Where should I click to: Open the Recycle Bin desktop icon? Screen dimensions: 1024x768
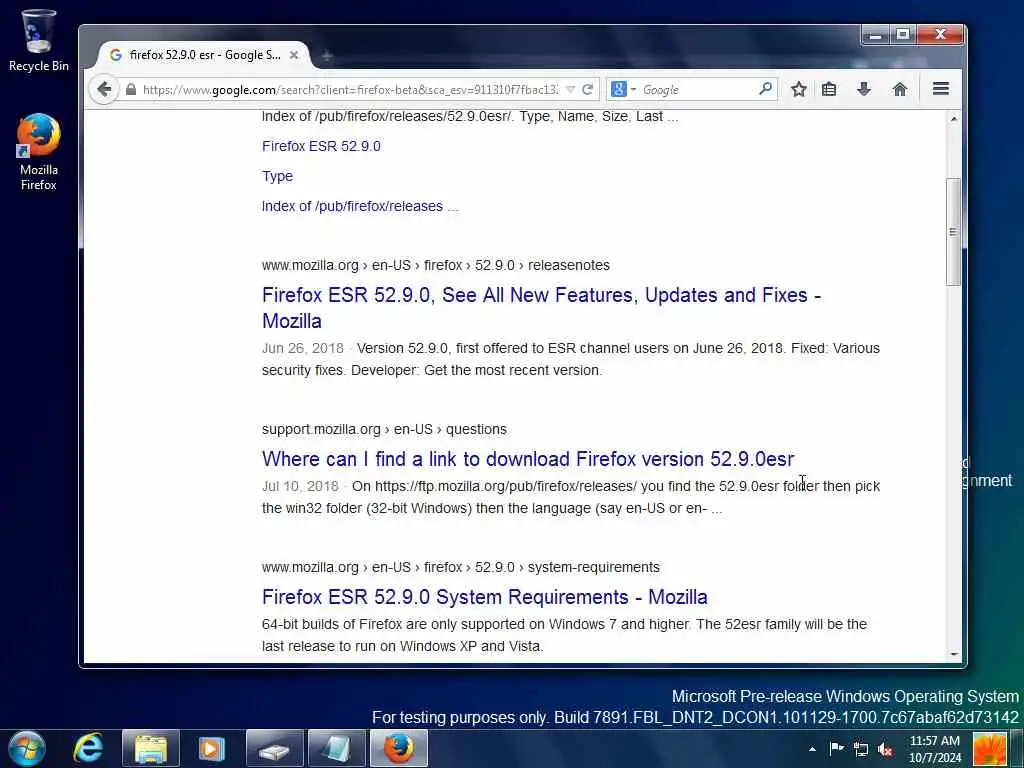click(x=39, y=40)
